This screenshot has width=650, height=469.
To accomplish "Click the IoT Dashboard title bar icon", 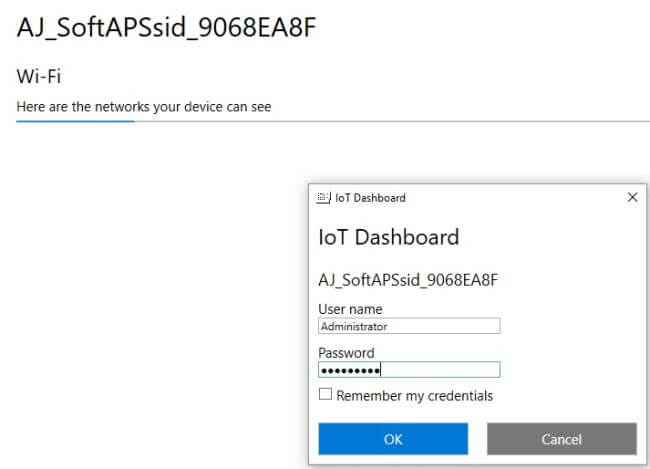I will 322,198.
